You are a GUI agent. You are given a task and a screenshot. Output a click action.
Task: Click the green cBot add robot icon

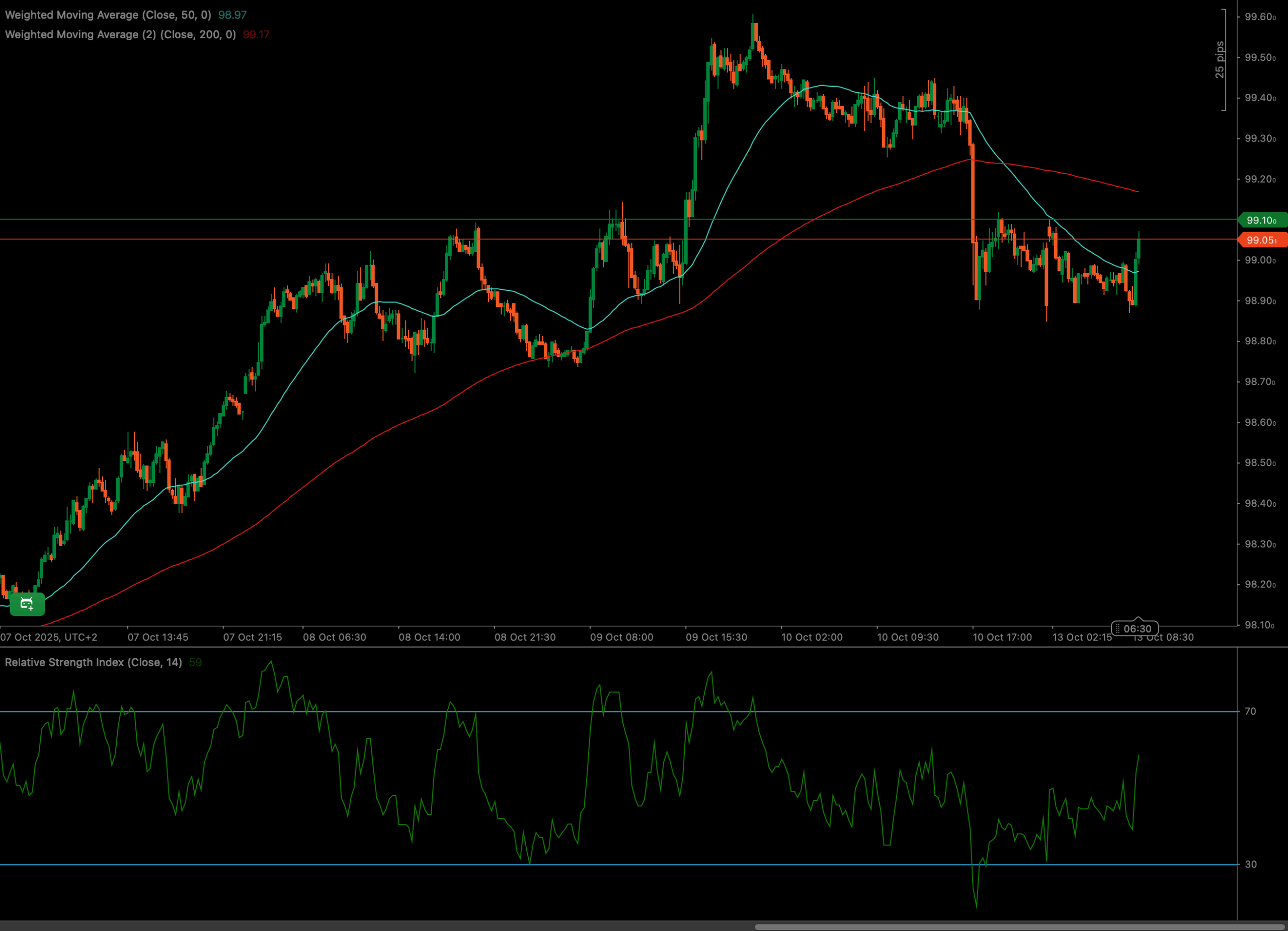tap(27, 604)
